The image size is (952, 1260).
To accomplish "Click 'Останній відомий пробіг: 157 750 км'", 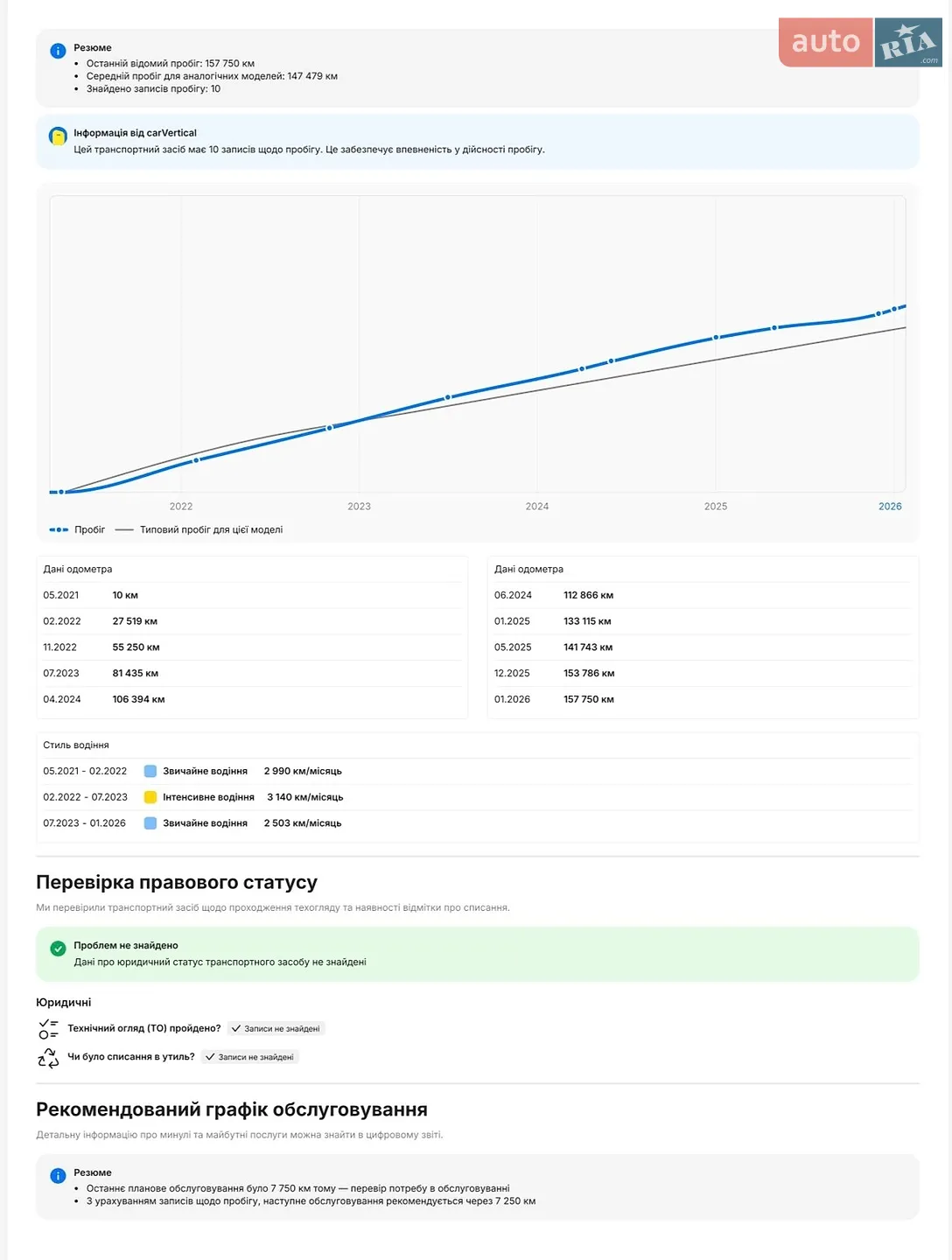I will click(171, 64).
